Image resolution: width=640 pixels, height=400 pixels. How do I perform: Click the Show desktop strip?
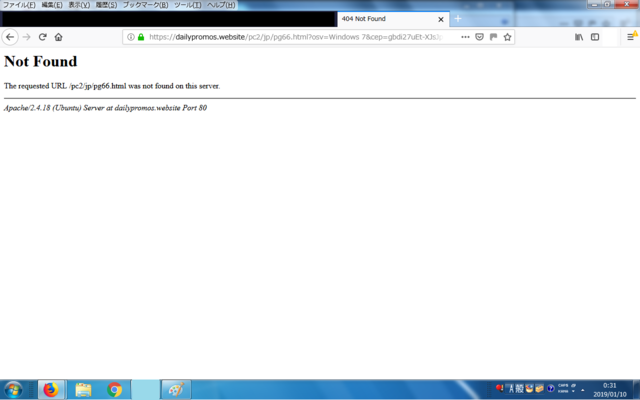[636, 390]
